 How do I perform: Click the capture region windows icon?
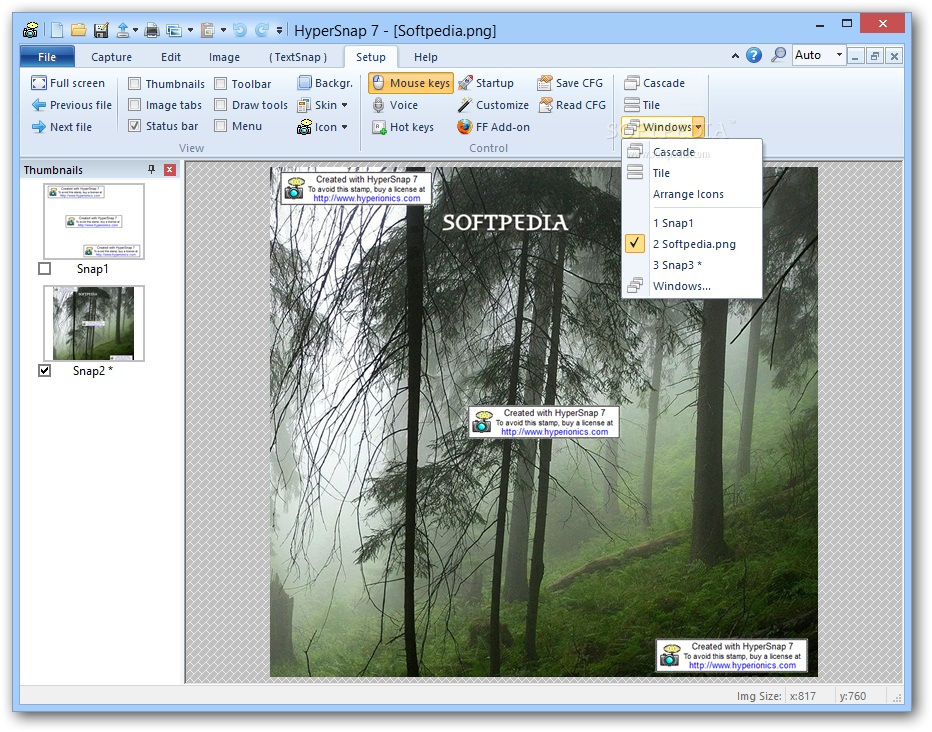tap(174, 30)
